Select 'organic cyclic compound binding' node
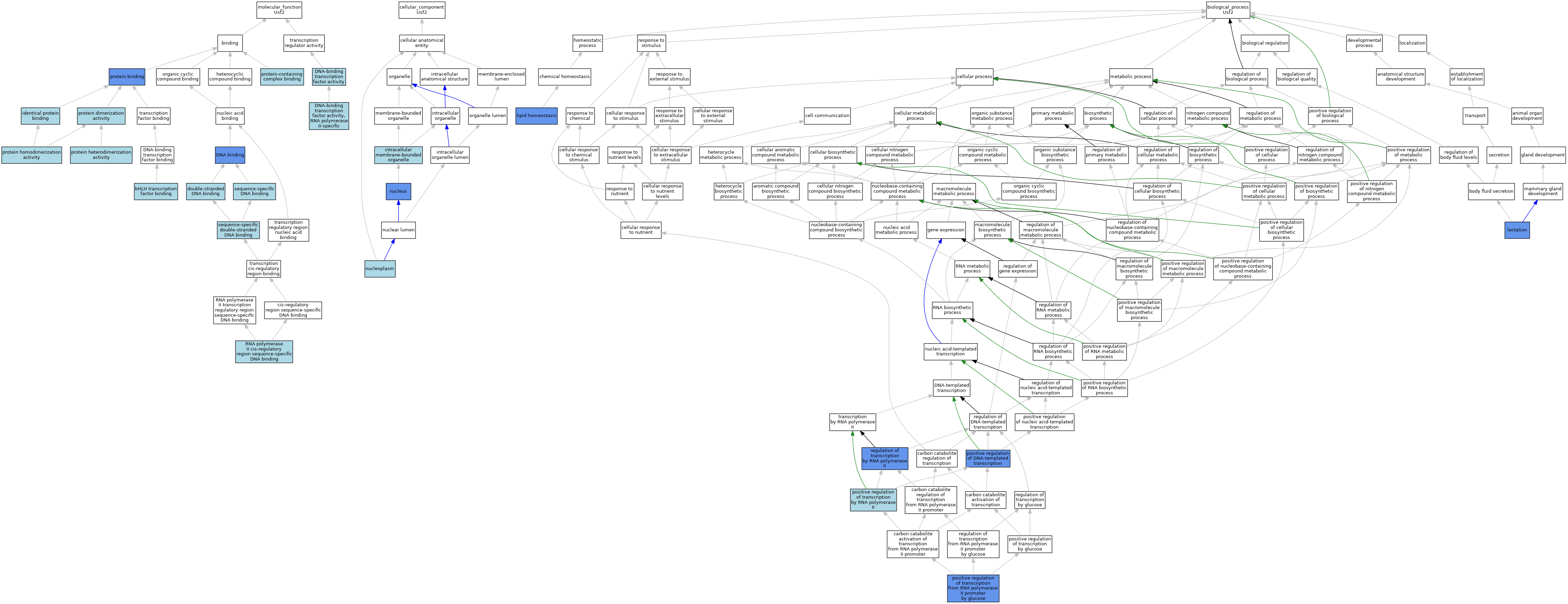 tap(178, 77)
